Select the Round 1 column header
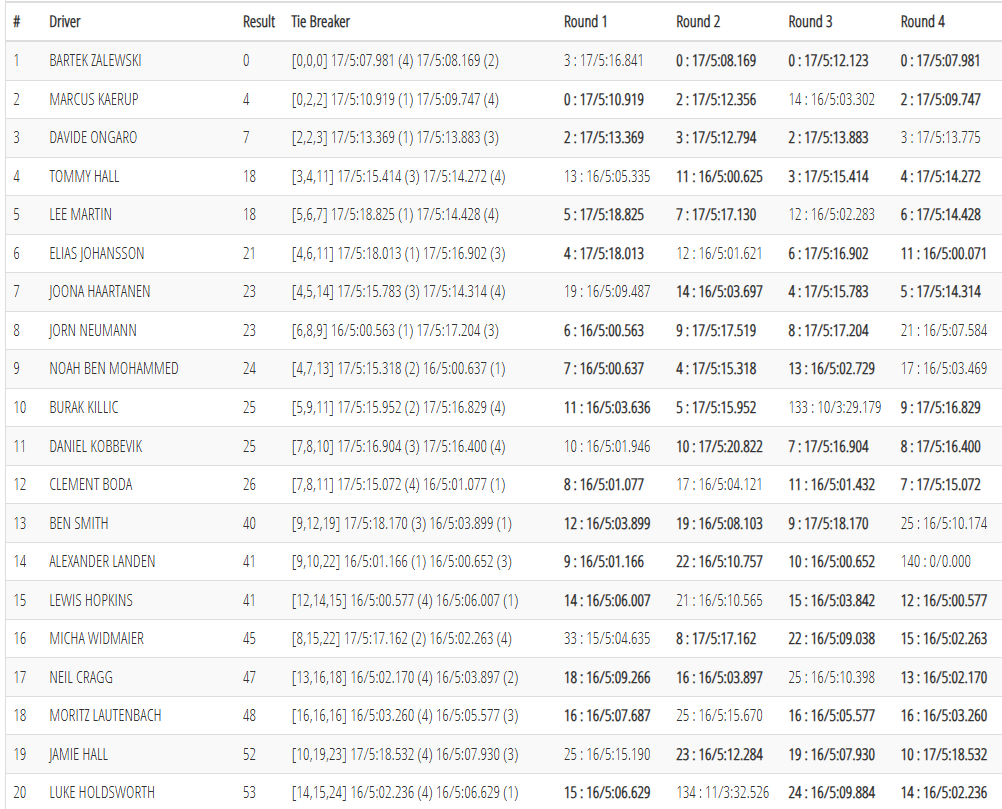This screenshot has width=1002, height=809. point(585,21)
